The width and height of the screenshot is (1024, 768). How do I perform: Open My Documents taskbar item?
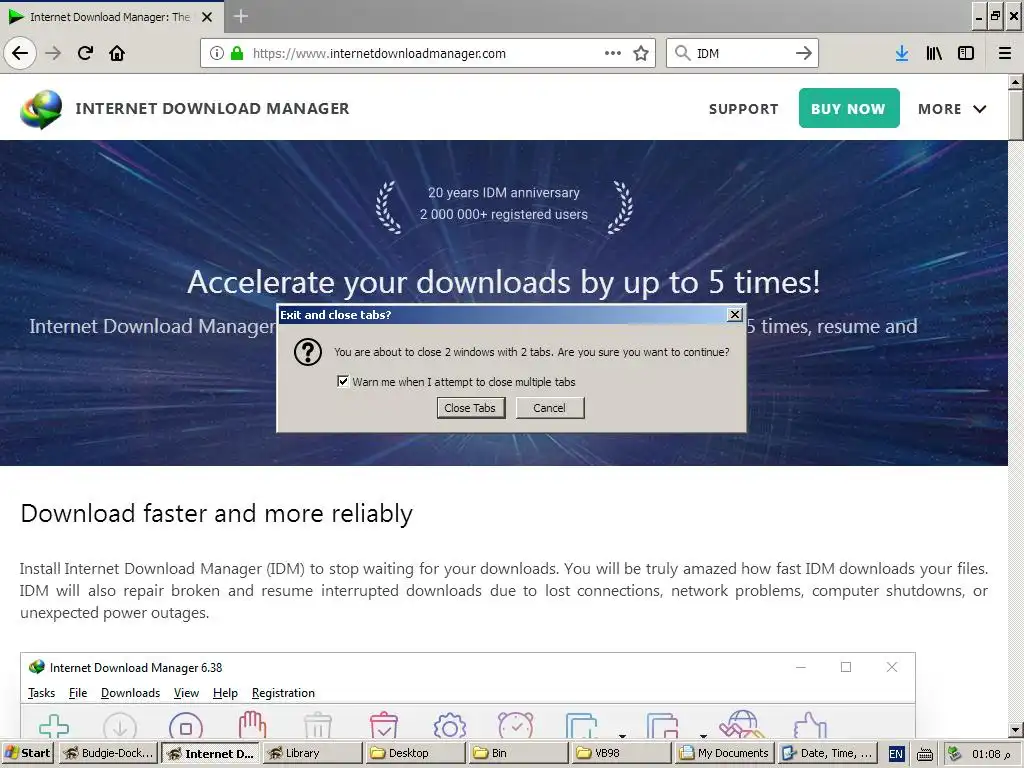point(725,753)
